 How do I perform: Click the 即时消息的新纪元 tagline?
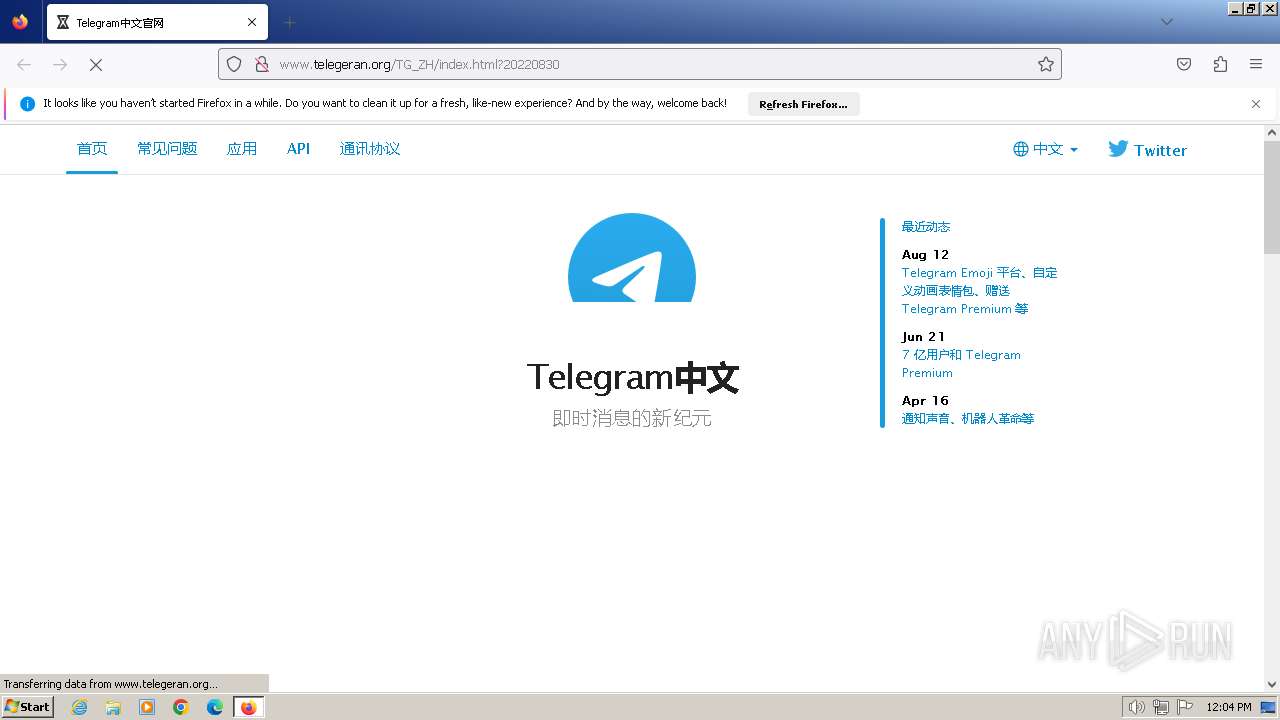[632, 418]
